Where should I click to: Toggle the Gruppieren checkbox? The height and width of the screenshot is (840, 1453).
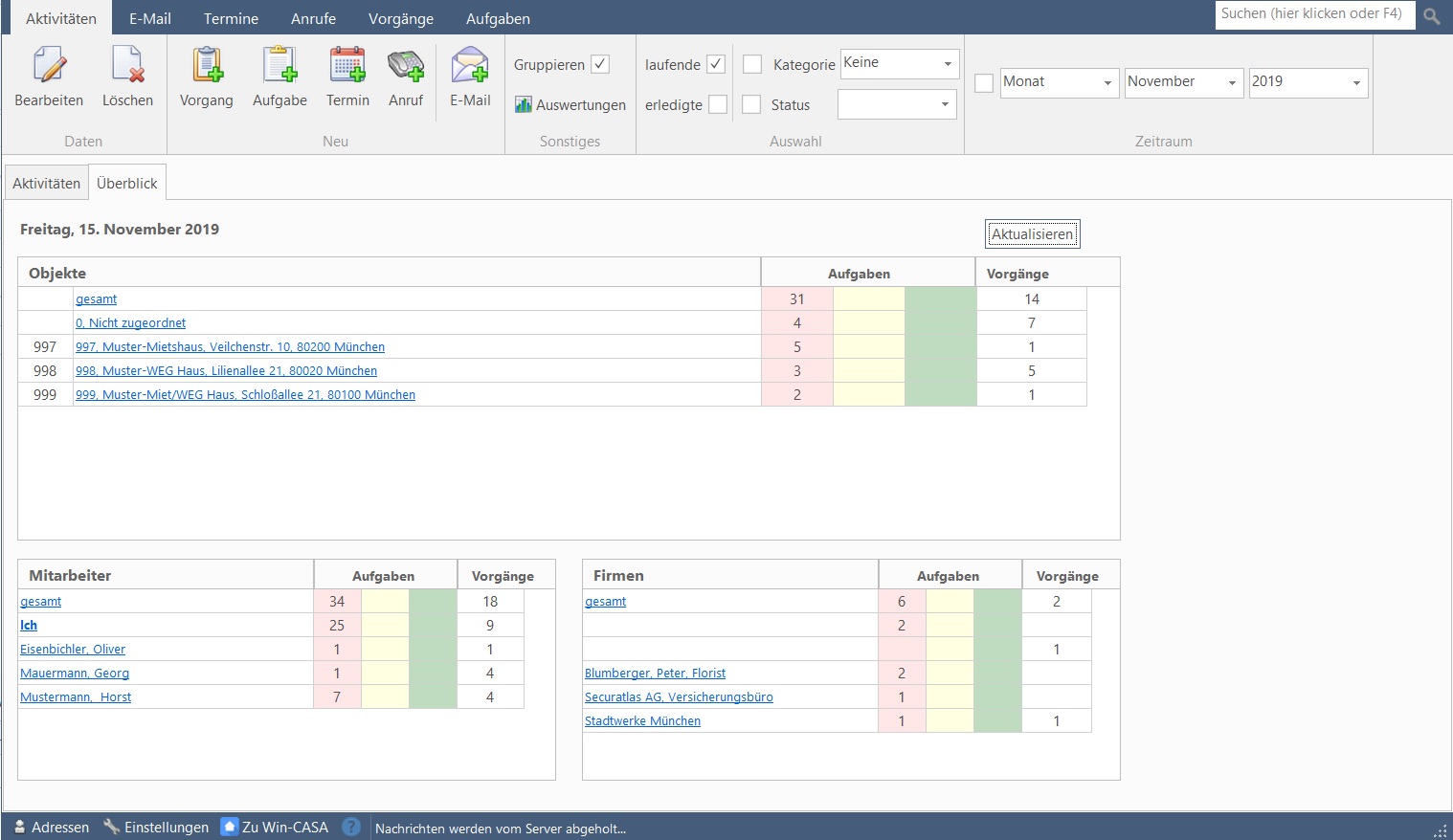(x=600, y=64)
